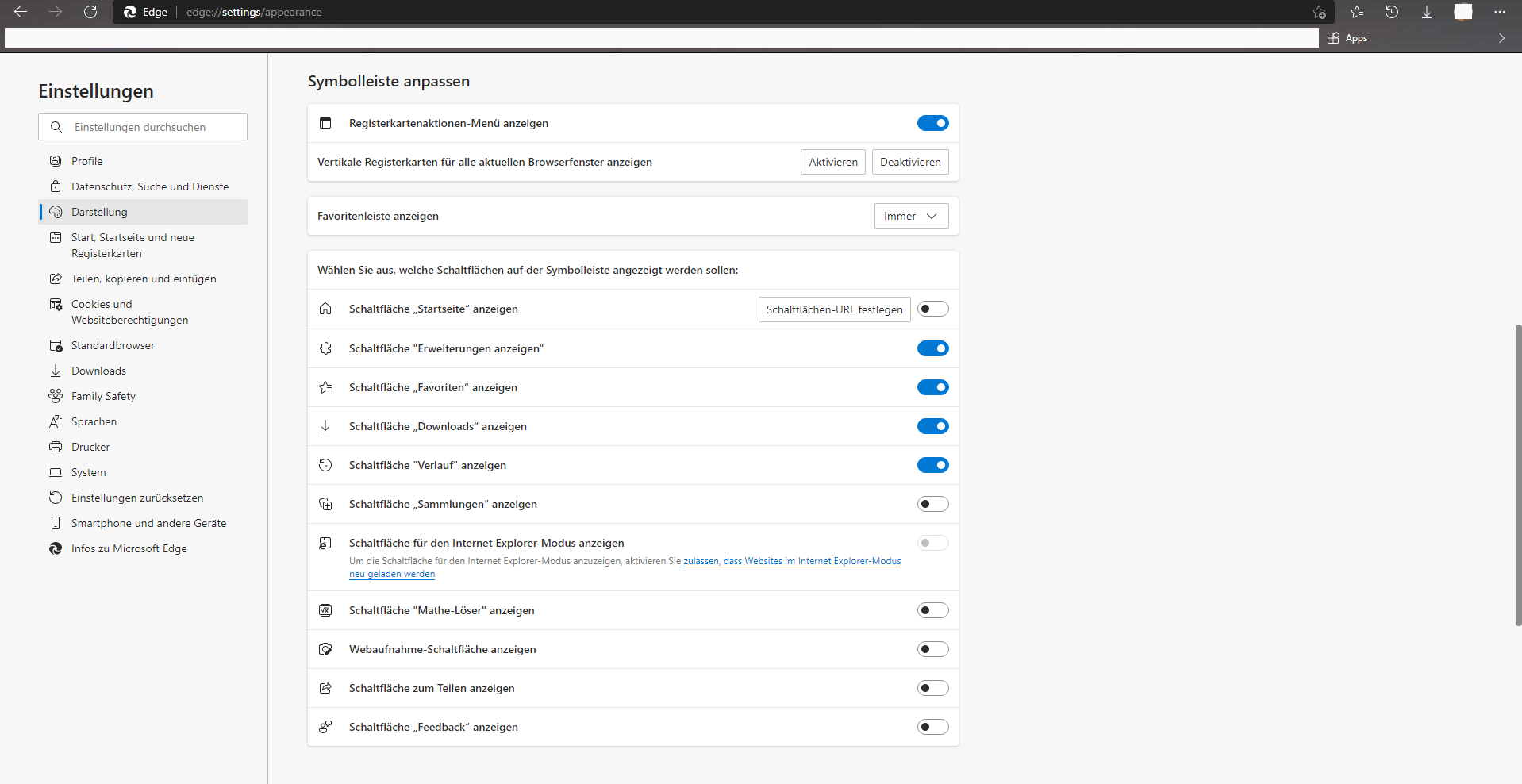This screenshot has height=784, width=1522.
Task: Click the Feedback row icon
Action: point(325,727)
